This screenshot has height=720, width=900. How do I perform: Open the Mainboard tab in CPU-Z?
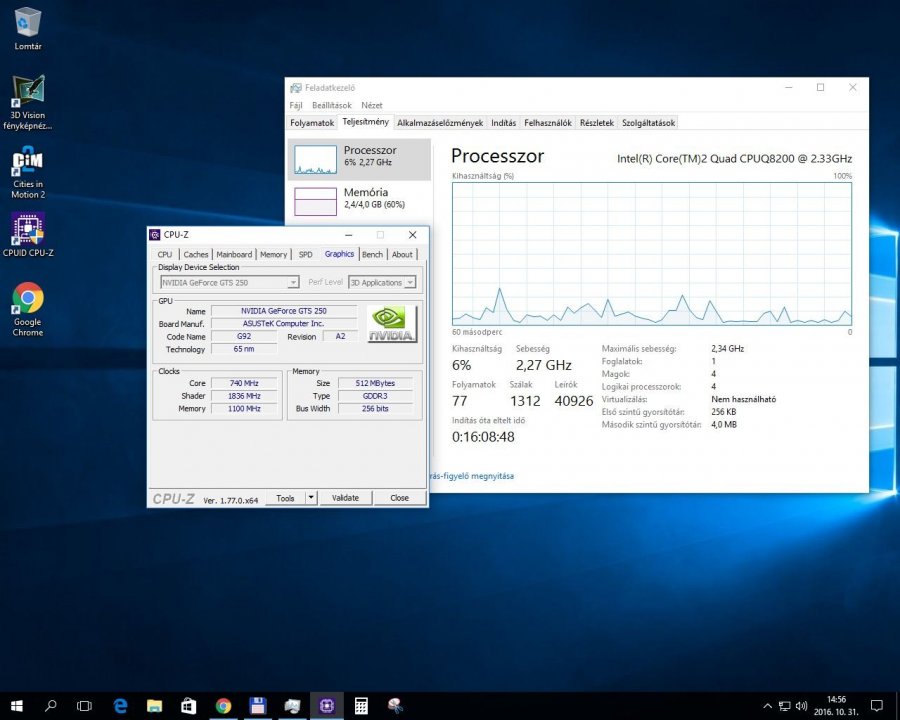pos(234,254)
